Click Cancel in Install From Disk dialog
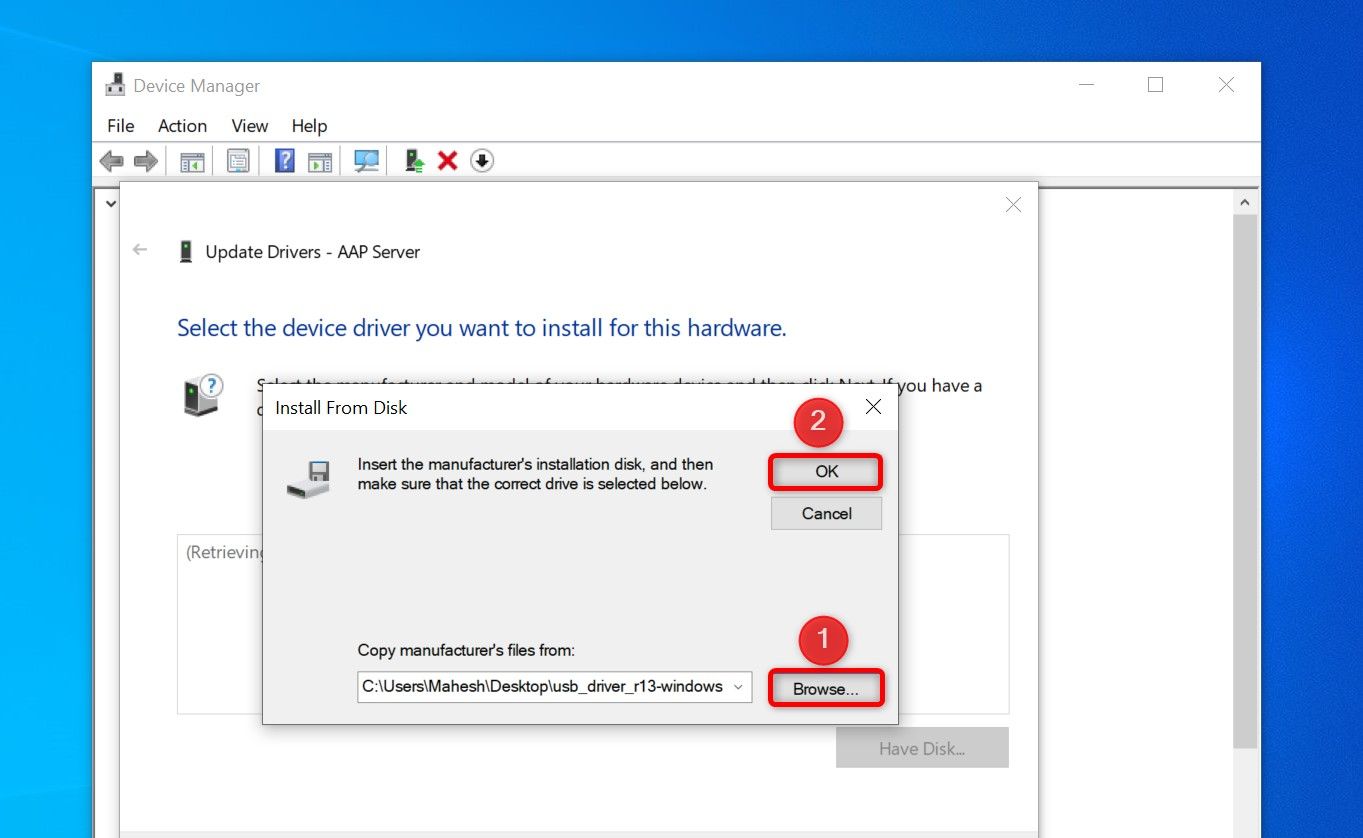The width and height of the screenshot is (1363, 838). click(826, 513)
